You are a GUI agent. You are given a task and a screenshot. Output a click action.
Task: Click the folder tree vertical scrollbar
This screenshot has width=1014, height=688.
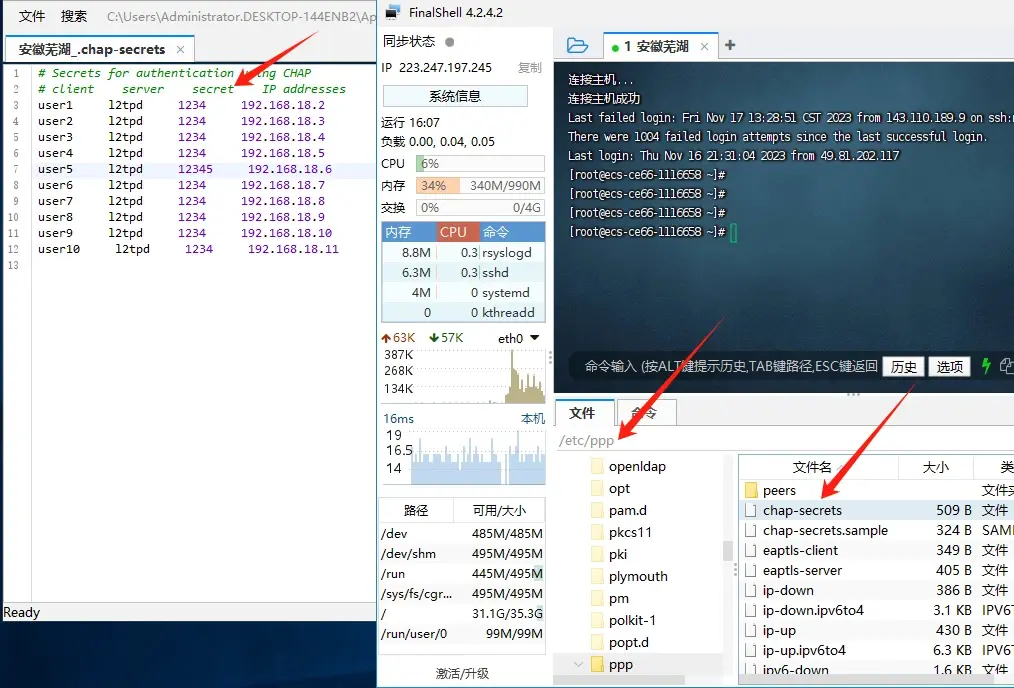728,551
